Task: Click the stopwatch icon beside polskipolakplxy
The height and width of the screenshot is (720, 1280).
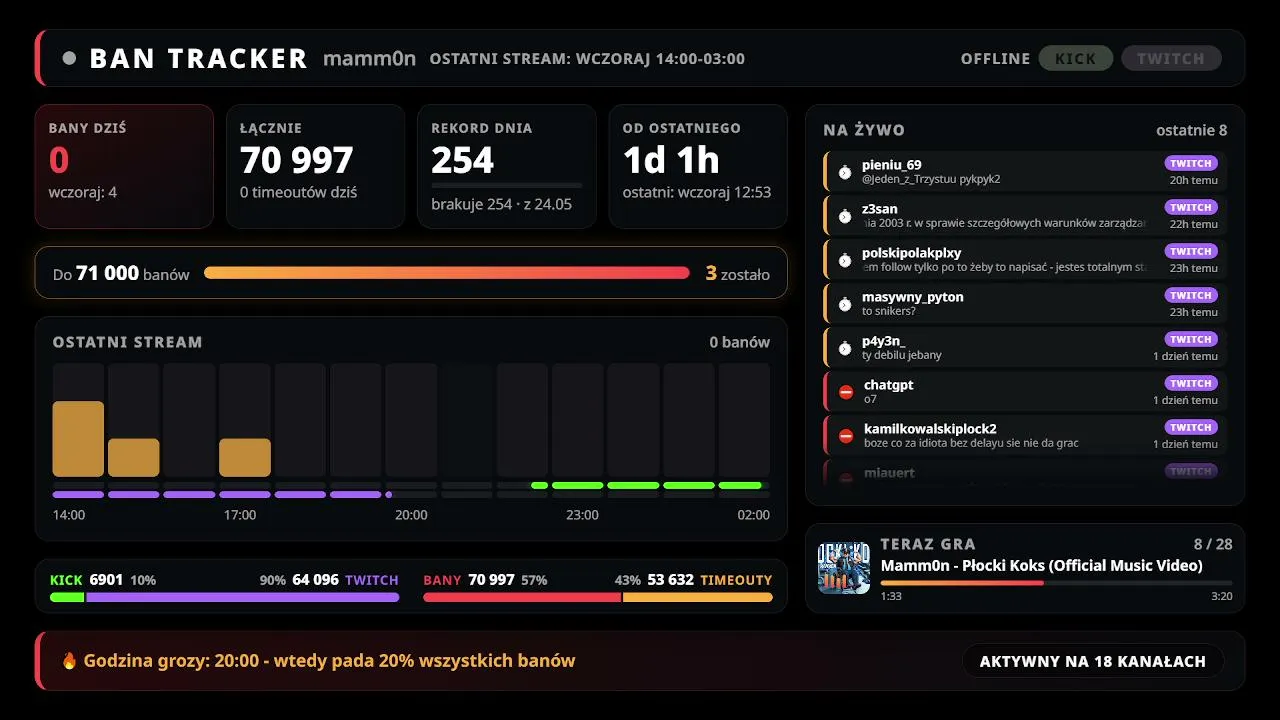Action: (x=845, y=260)
